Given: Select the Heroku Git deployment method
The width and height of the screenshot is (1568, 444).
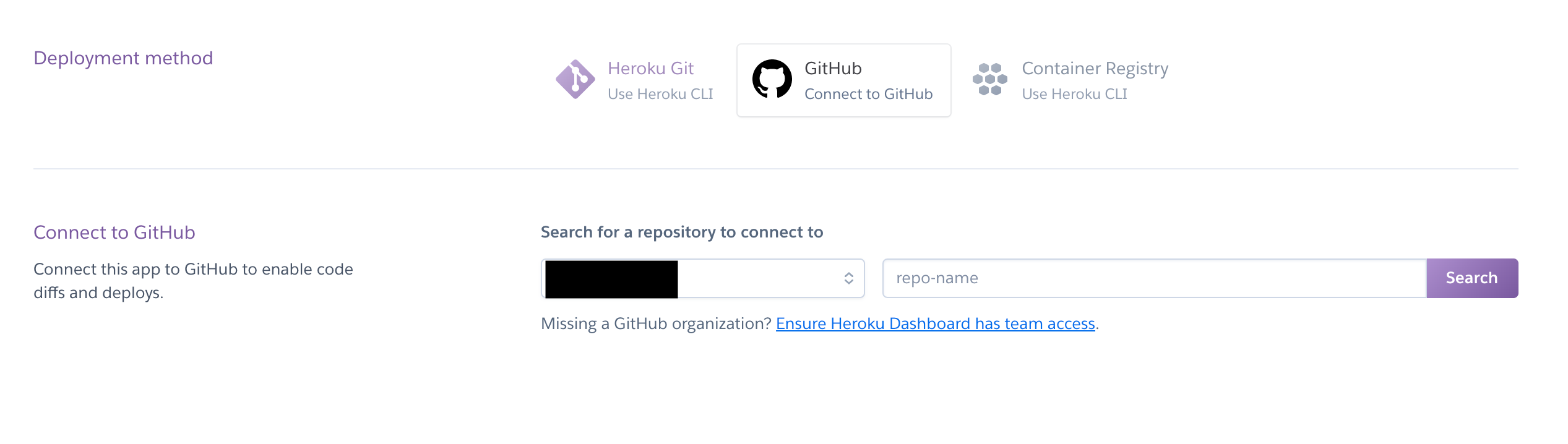Looking at the screenshot, I should (x=634, y=80).
